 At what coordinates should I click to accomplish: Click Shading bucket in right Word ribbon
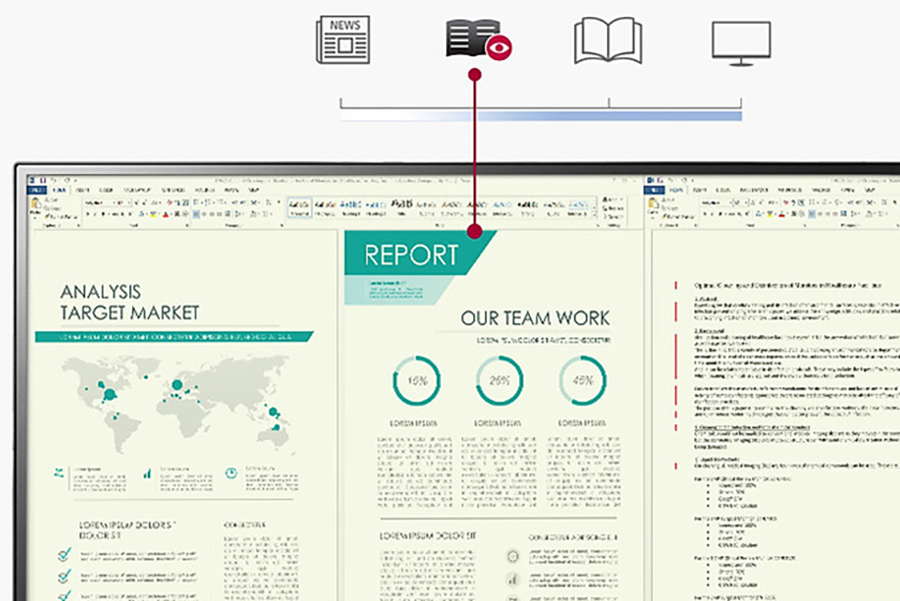(869, 214)
